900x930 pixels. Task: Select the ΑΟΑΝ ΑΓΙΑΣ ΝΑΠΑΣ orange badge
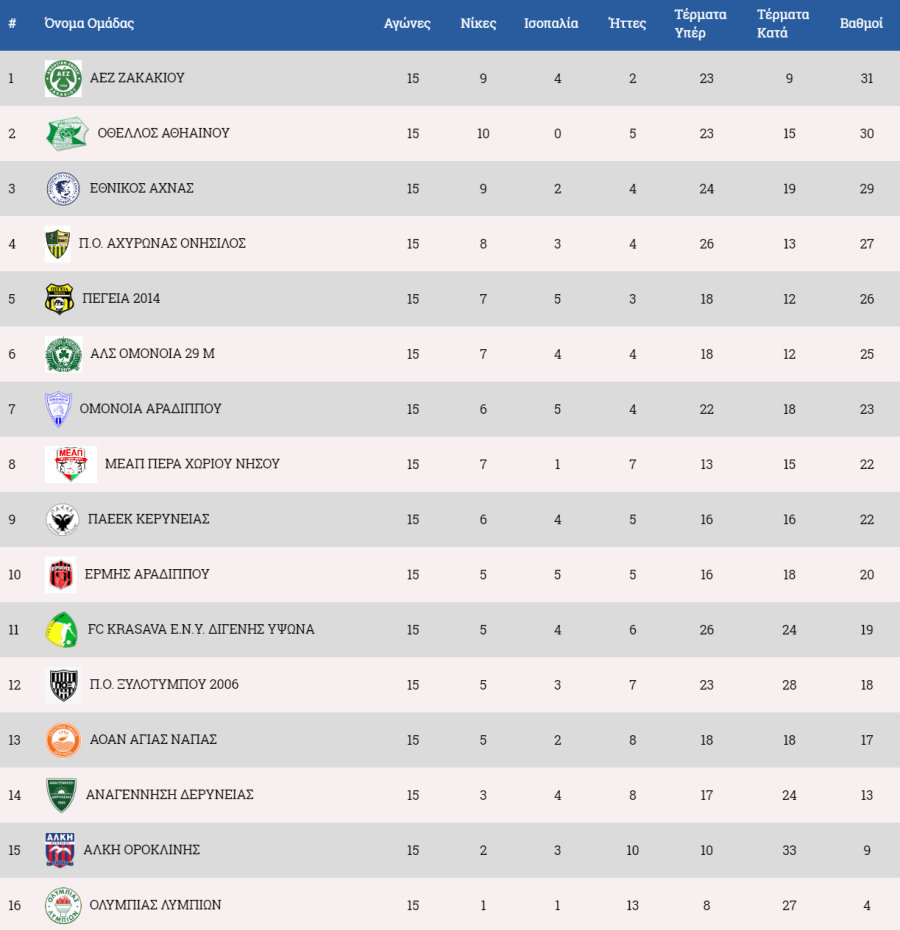click(x=63, y=740)
